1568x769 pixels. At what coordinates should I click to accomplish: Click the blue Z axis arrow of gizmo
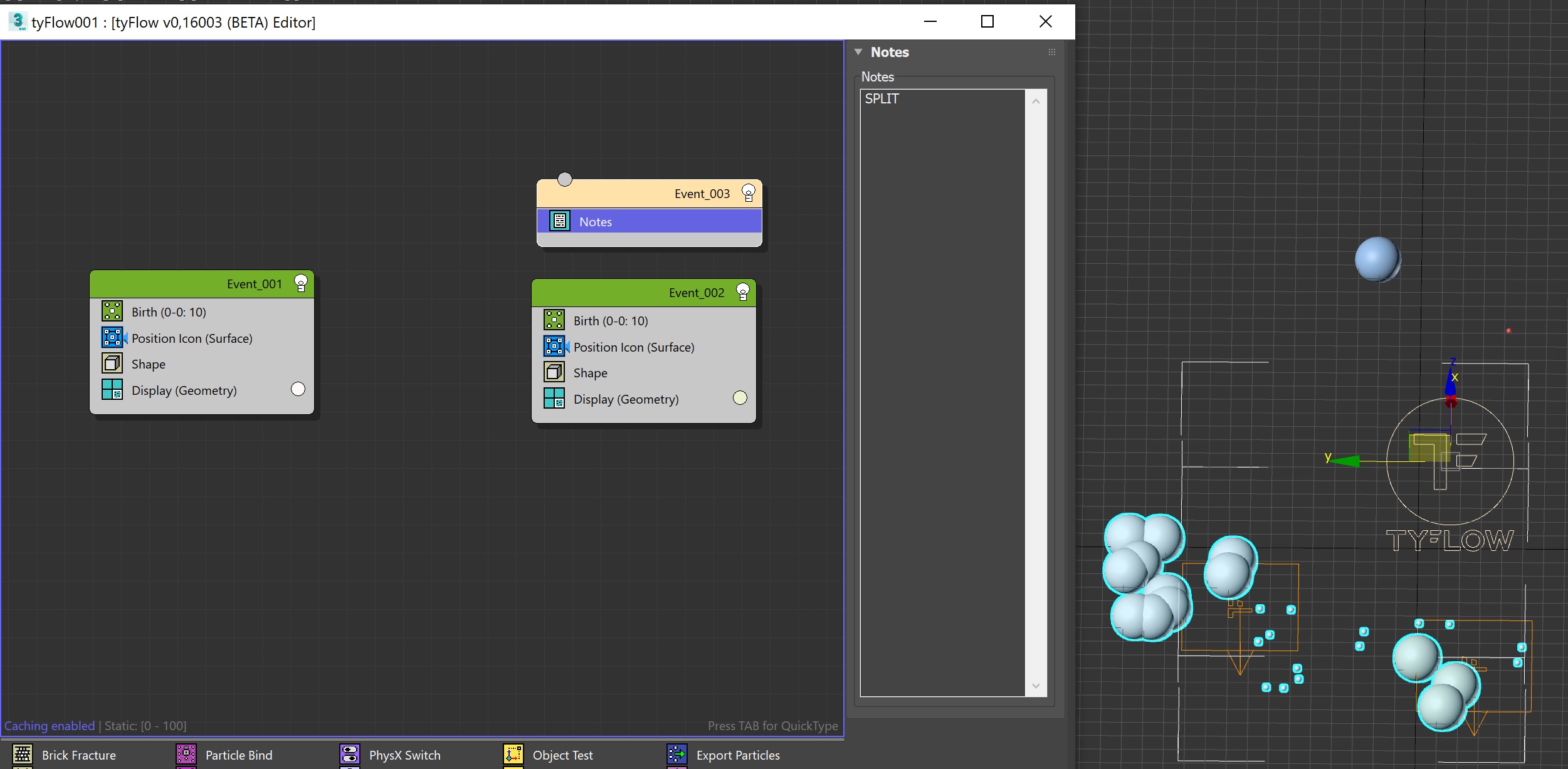coord(1450,382)
